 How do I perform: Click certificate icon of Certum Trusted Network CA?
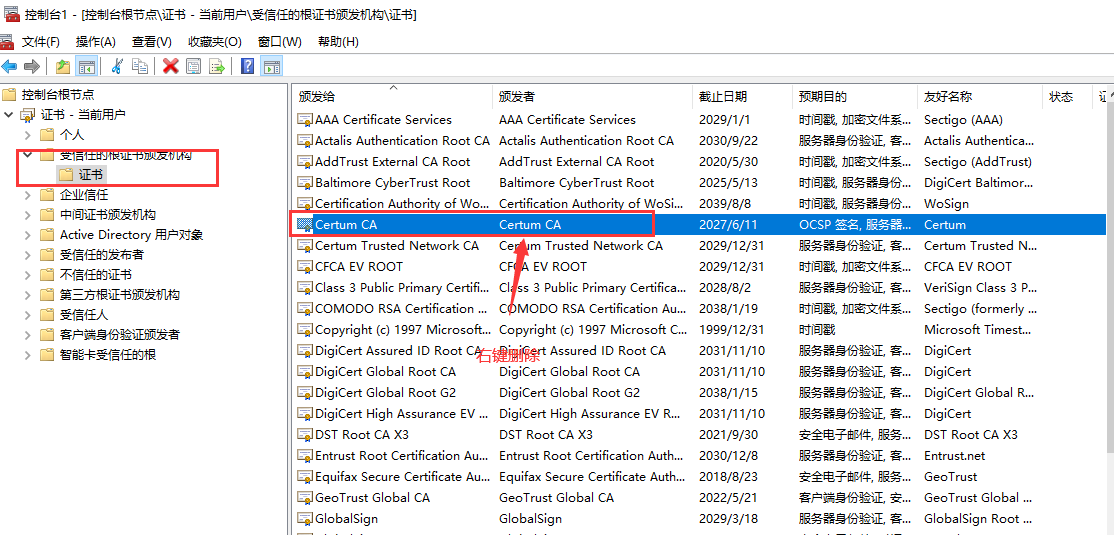coord(305,246)
